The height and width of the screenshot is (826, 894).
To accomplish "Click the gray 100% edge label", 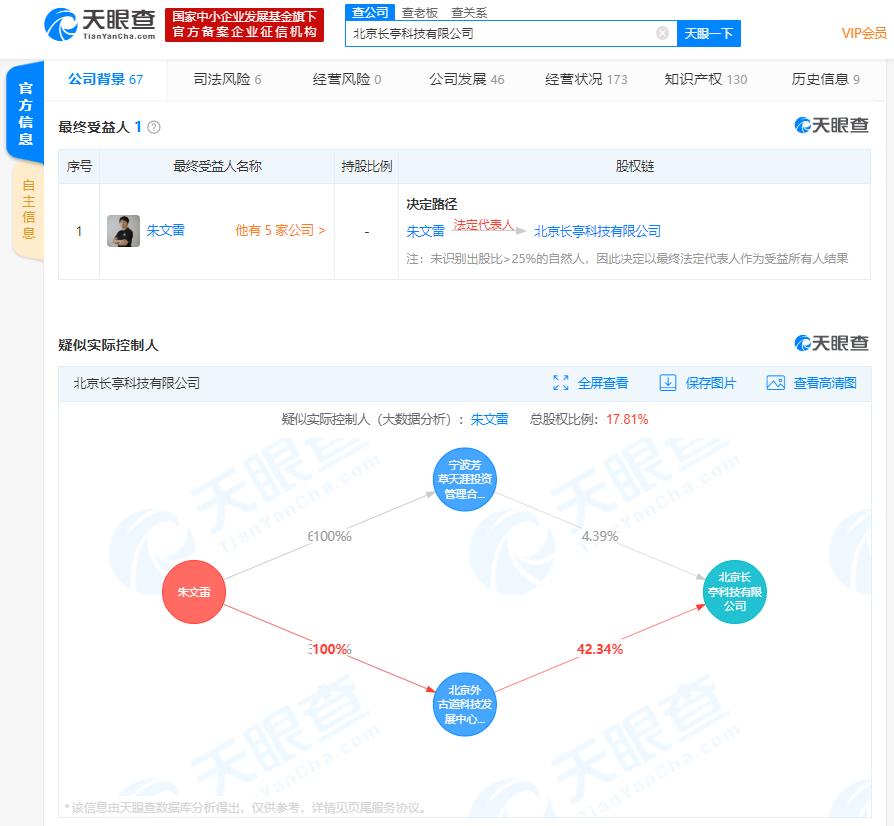I will (330, 536).
